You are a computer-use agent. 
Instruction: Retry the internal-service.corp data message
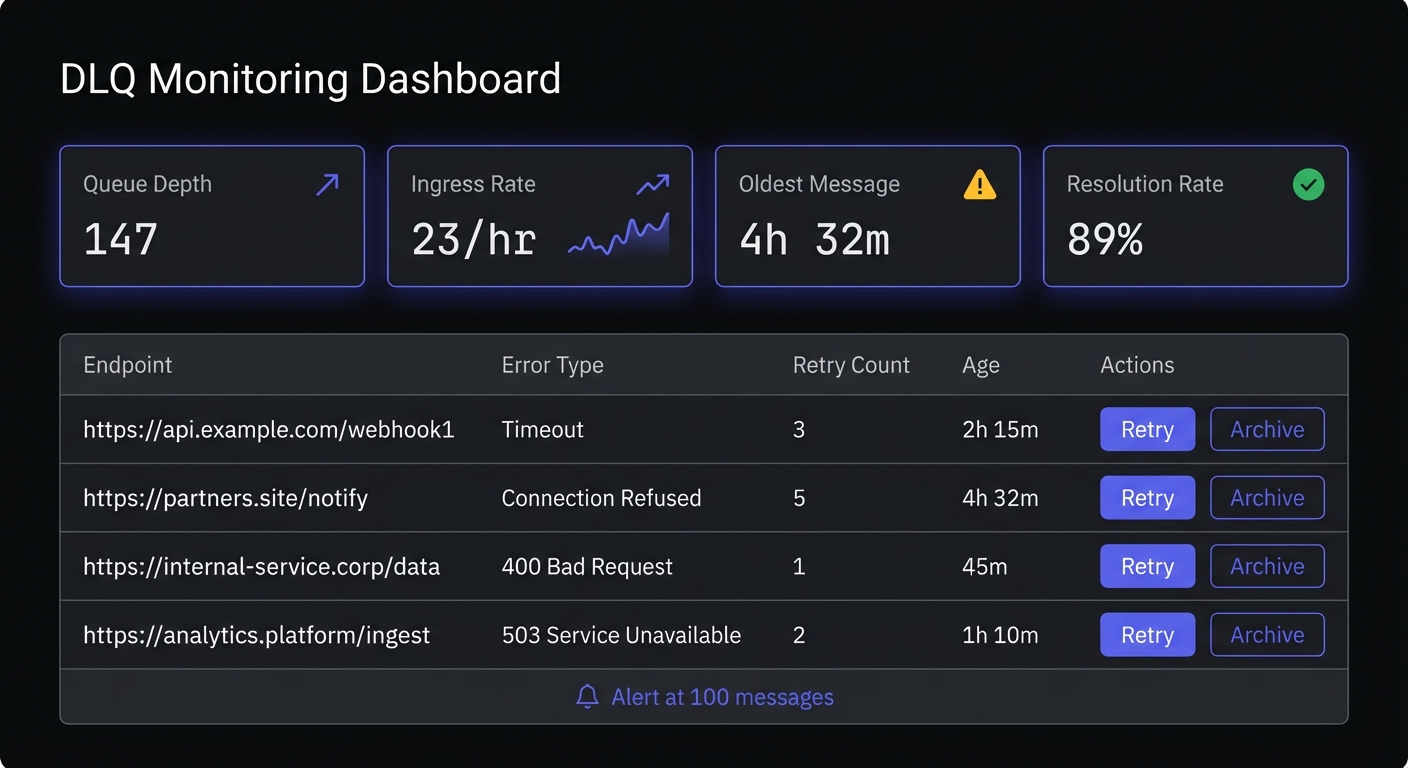1147,566
